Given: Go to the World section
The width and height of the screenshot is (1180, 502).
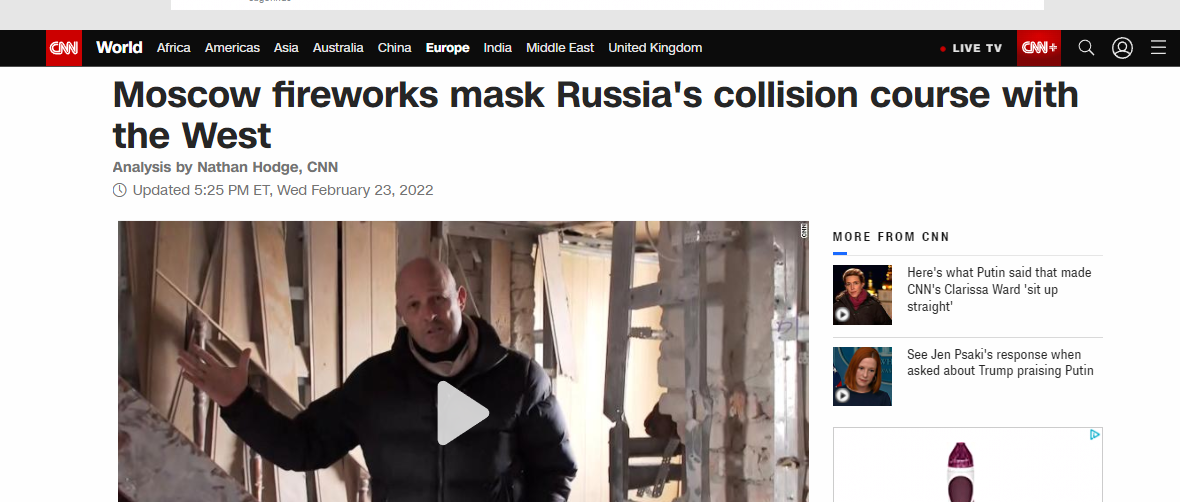Looking at the screenshot, I should click(x=119, y=47).
